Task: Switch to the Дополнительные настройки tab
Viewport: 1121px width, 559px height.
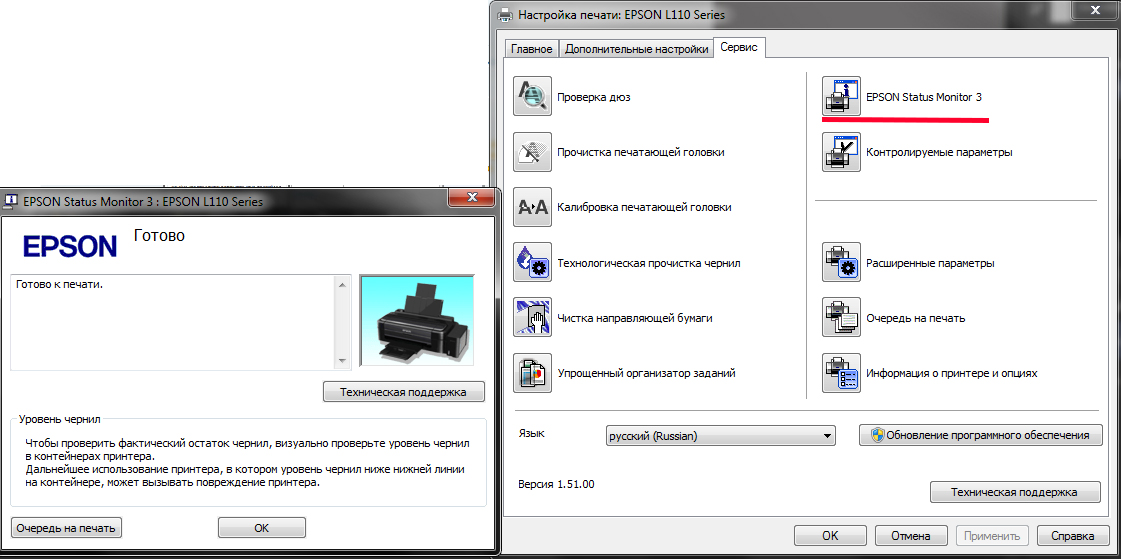Action: (x=636, y=49)
